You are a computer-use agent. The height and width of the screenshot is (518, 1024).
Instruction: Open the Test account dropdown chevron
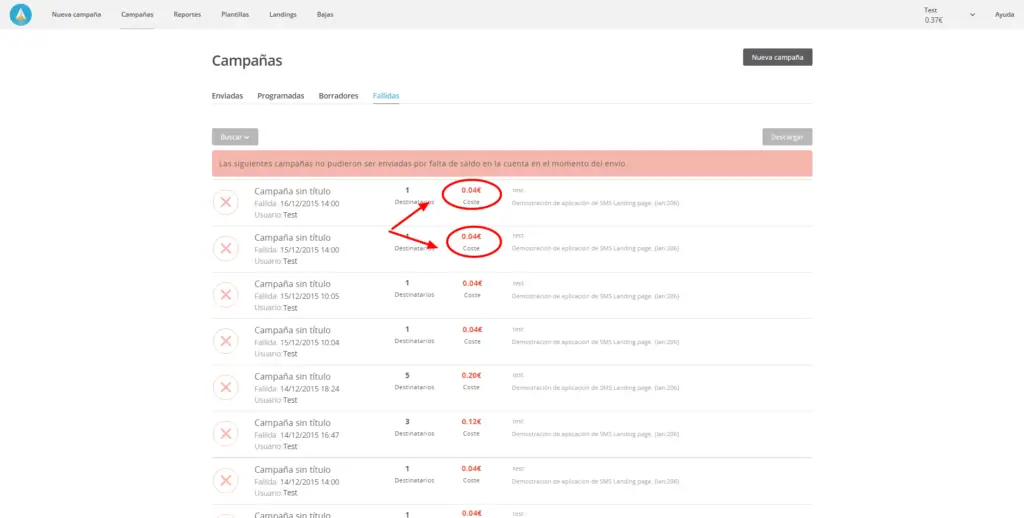(973, 15)
